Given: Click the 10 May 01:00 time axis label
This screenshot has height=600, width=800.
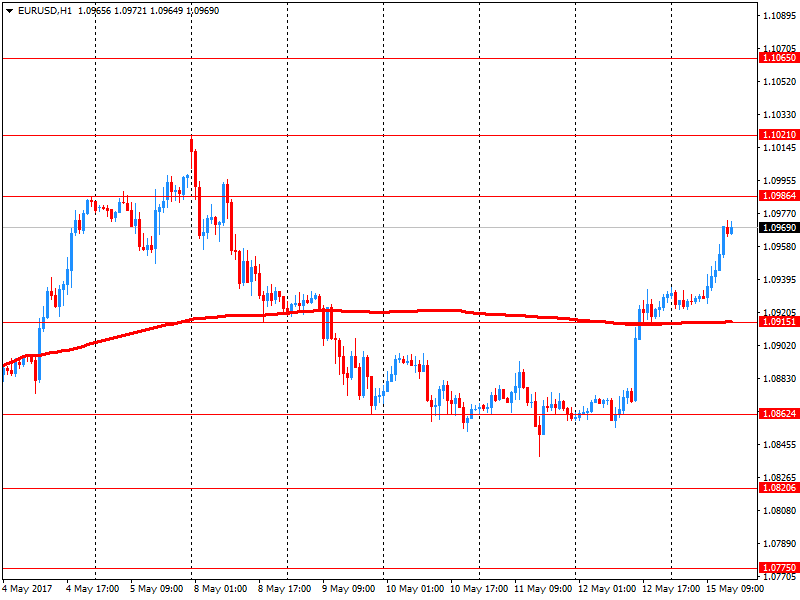Looking at the screenshot, I should 415,589.
